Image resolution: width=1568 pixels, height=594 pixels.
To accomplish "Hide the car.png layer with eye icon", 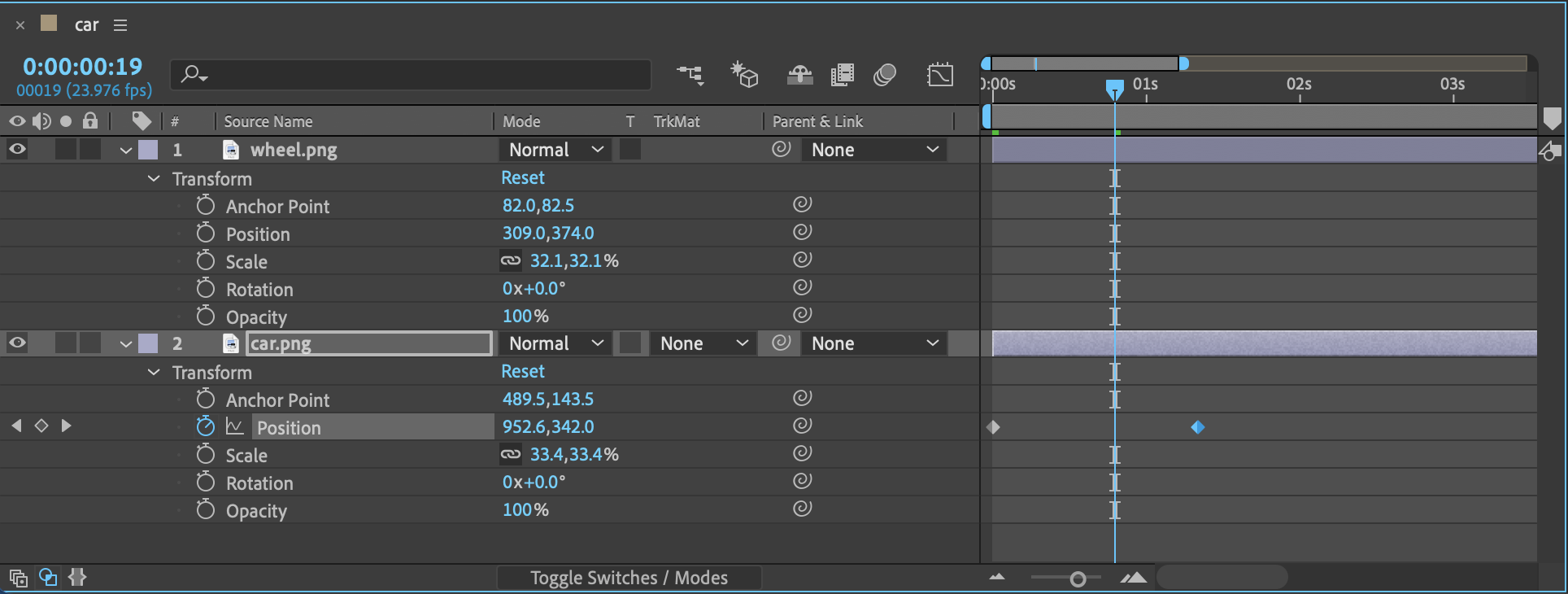I will (x=17, y=343).
